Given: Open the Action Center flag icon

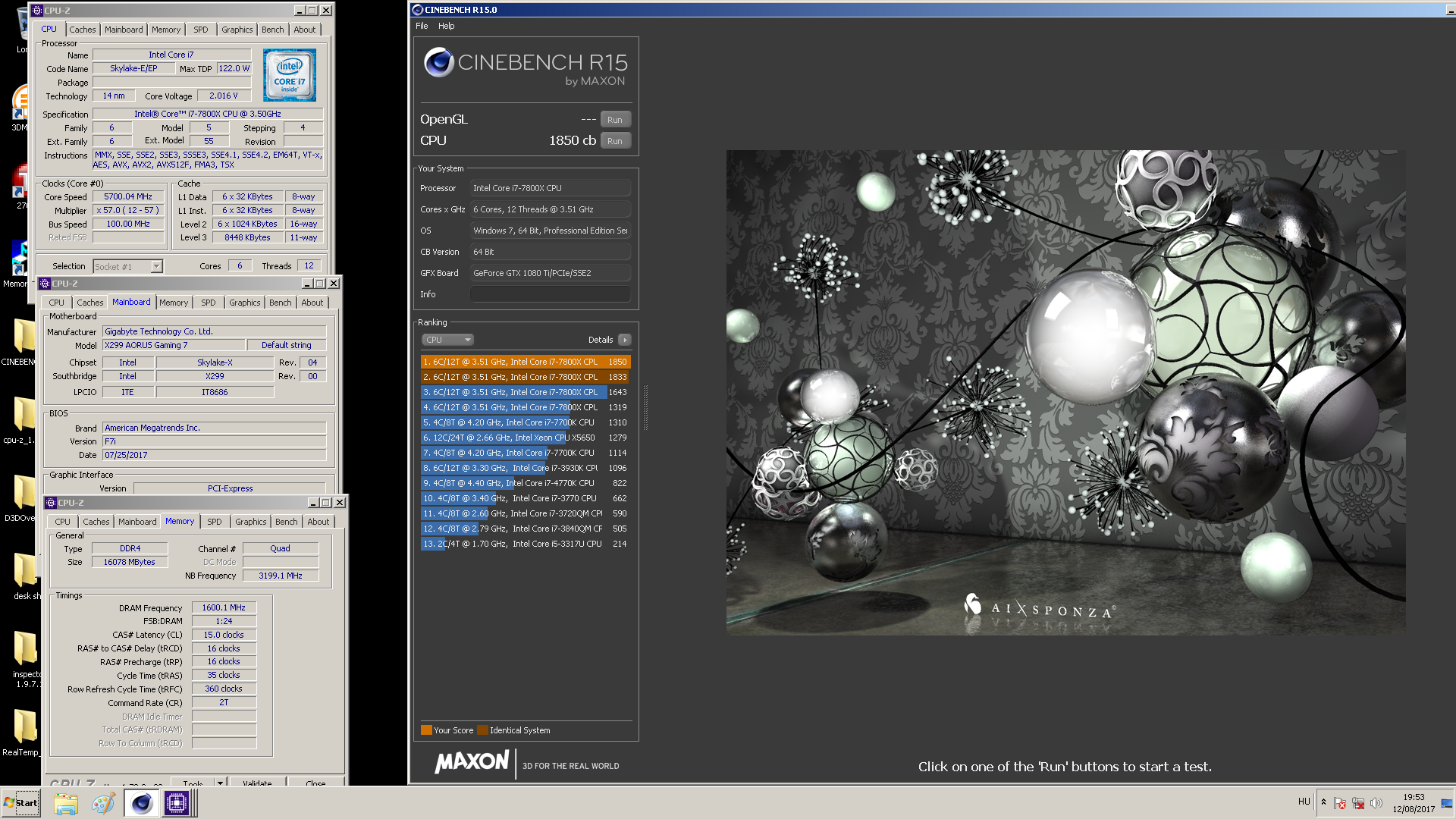Looking at the screenshot, I should [x=1340, y=803].
